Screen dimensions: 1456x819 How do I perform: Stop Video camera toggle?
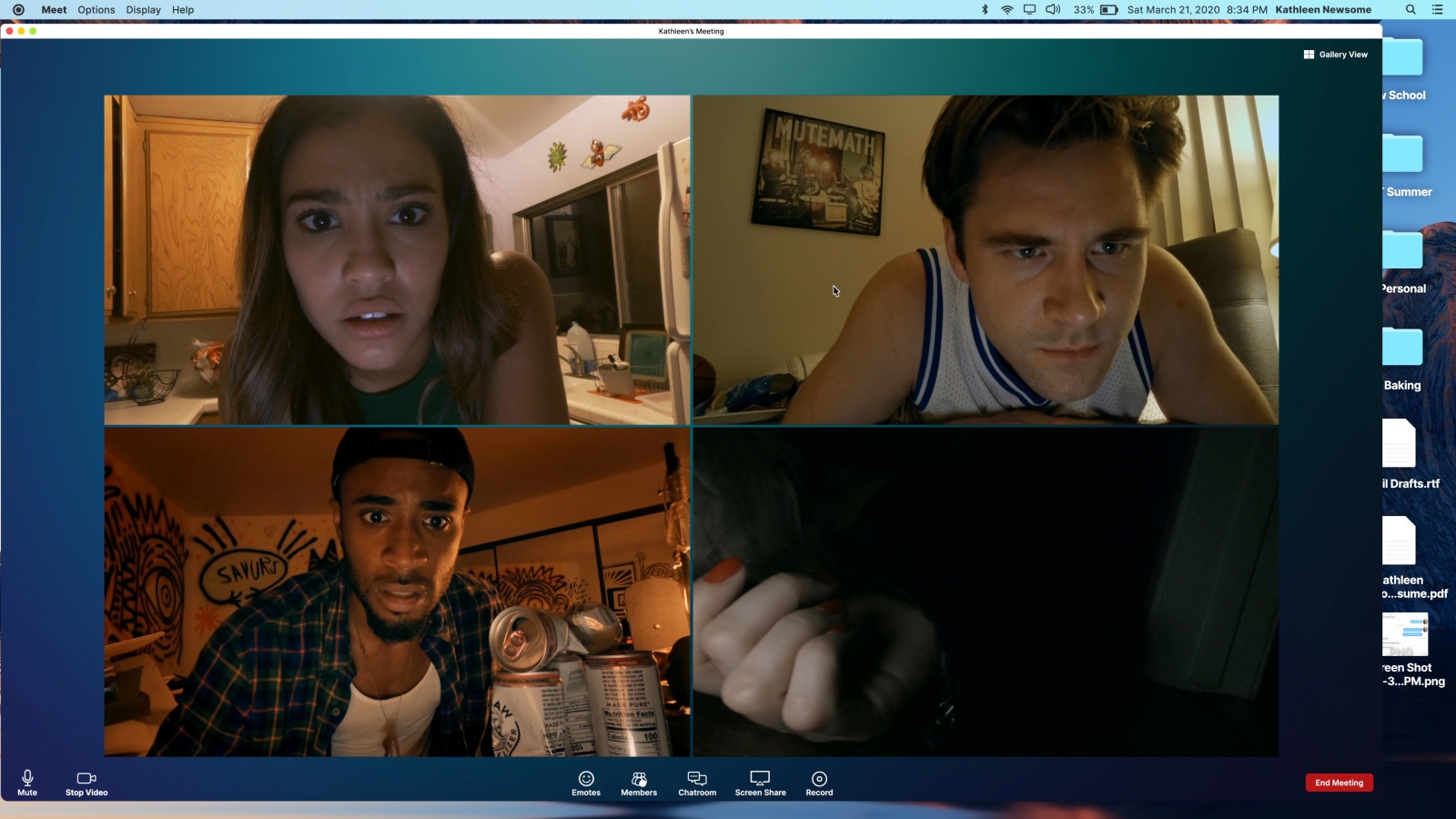click(x=86, y=782)
